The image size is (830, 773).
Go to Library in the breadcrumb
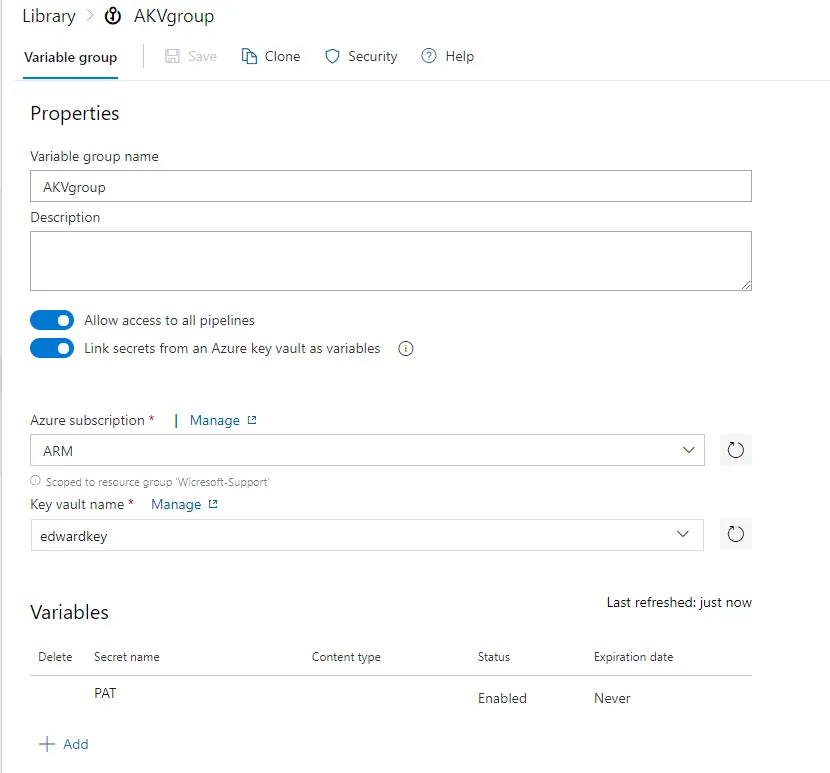click(x=48, y=16)
